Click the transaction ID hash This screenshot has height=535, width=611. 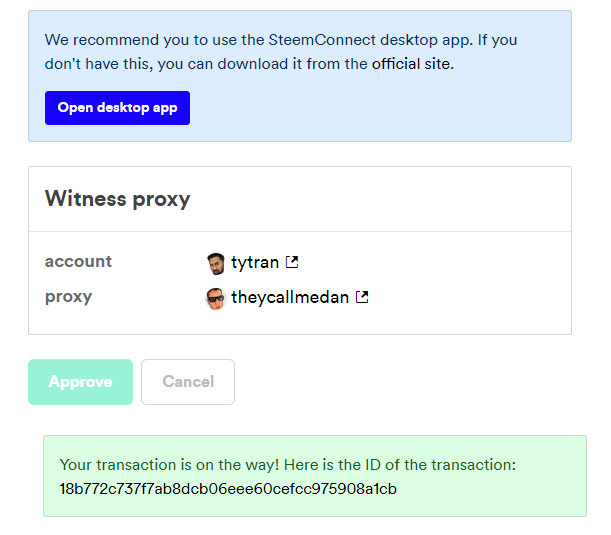[228, 489]
